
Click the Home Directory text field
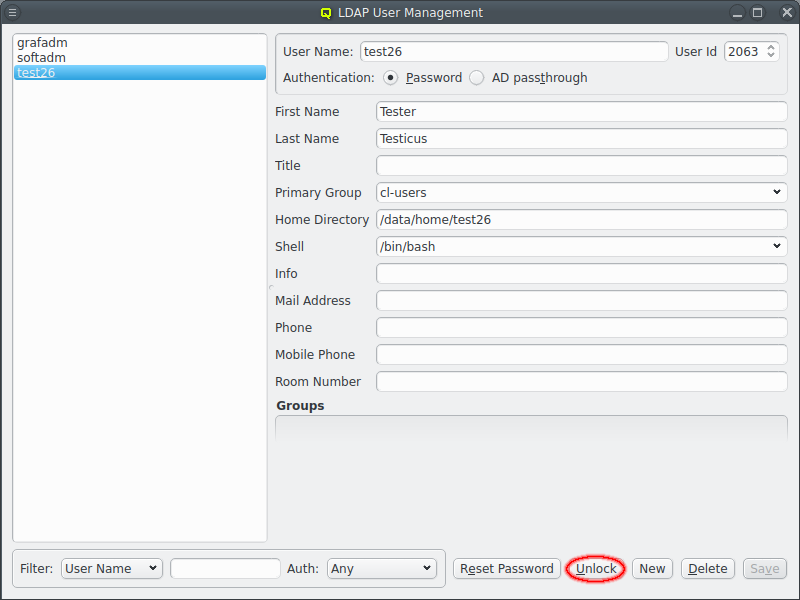[582, 219]
